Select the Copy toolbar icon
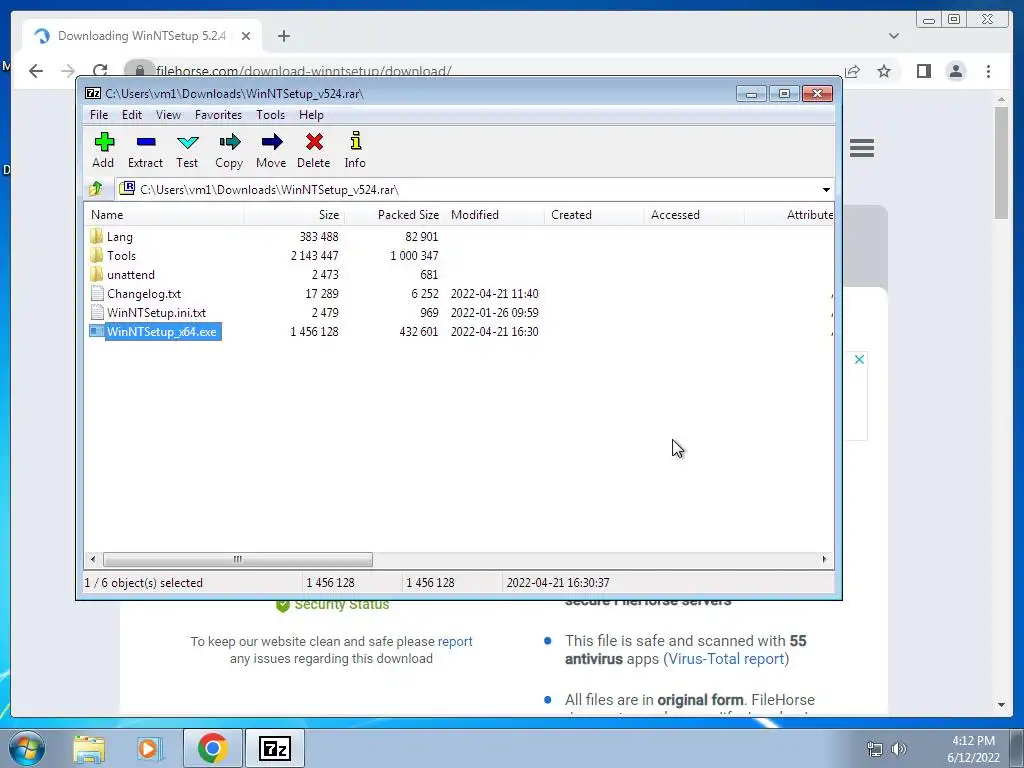 (229, 150)
